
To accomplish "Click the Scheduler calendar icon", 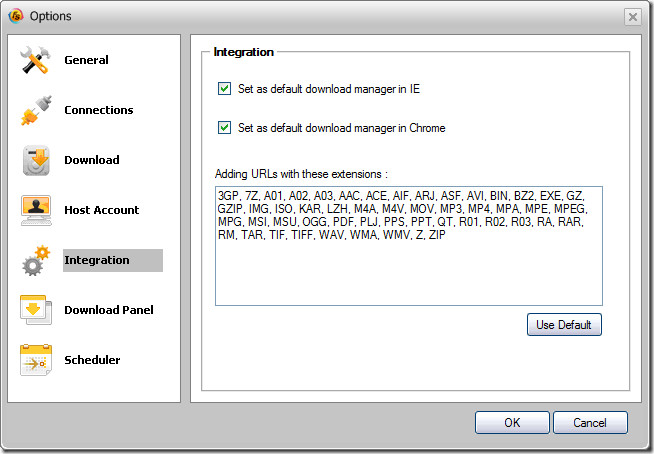I will tap(36, 360).
